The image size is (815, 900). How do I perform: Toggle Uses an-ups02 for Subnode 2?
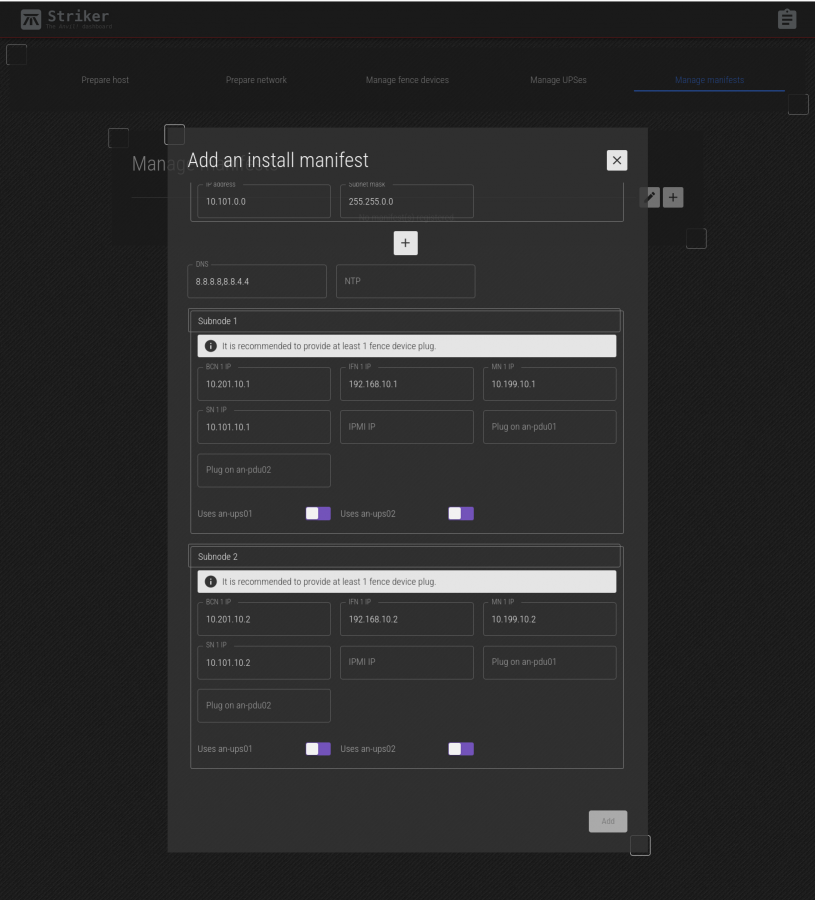pos(461,749)
